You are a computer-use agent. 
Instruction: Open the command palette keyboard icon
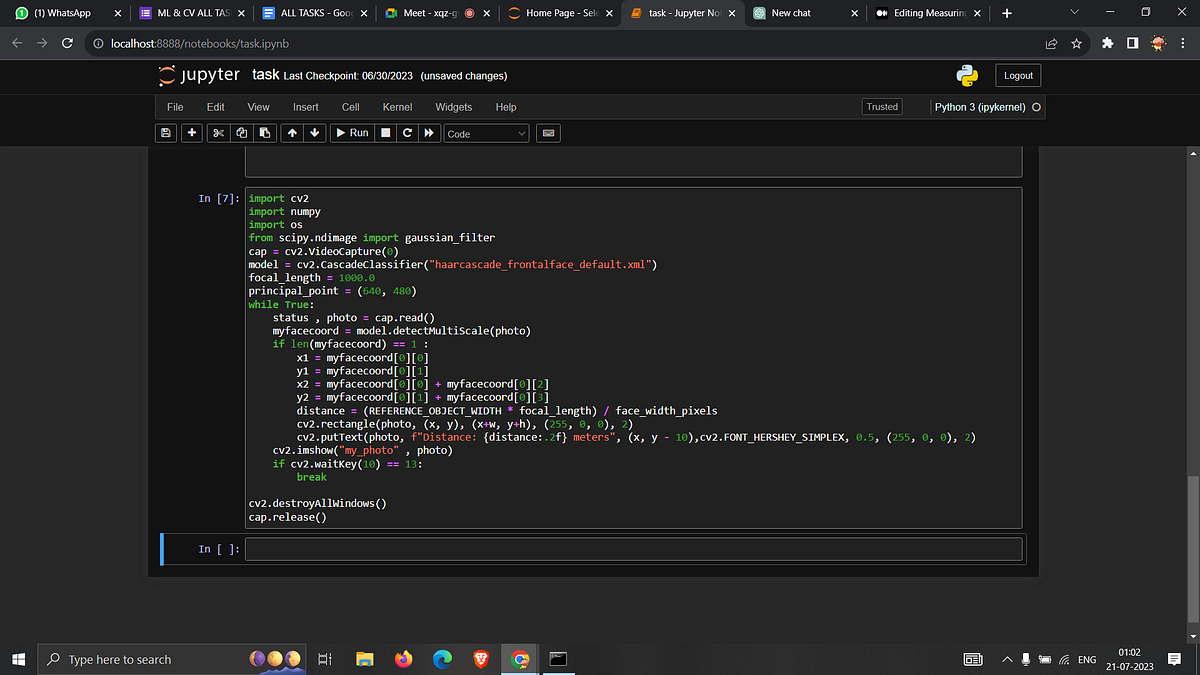point(548,133)
